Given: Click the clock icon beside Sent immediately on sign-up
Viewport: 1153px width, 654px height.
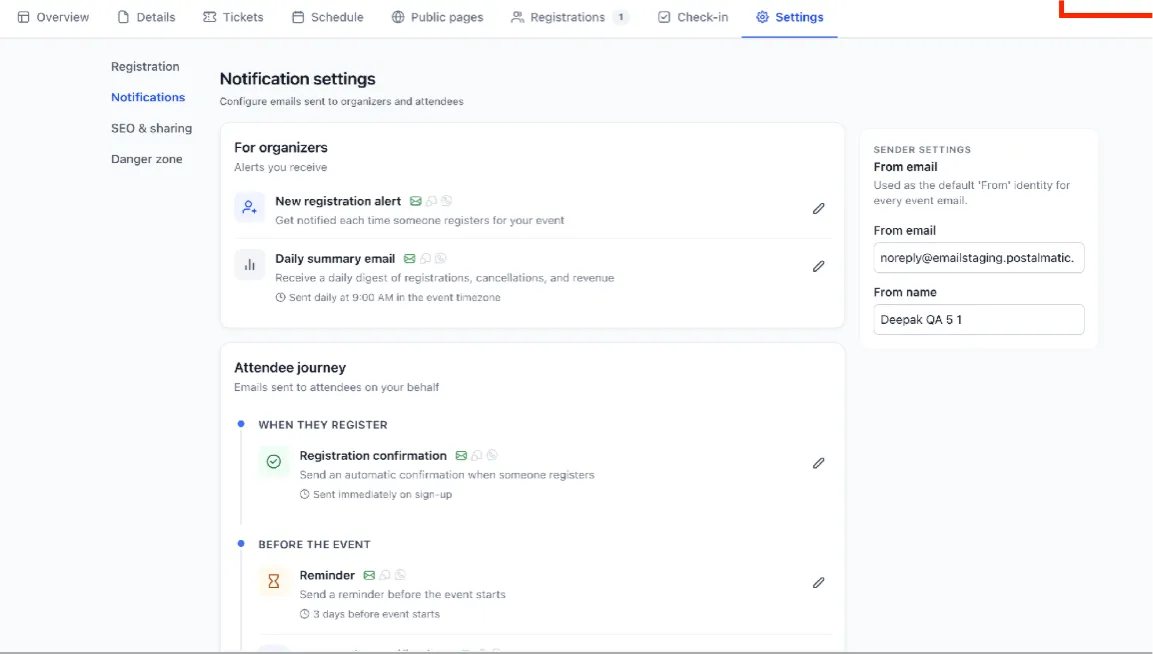Looking at the screenshot, I should pos(304,495).
